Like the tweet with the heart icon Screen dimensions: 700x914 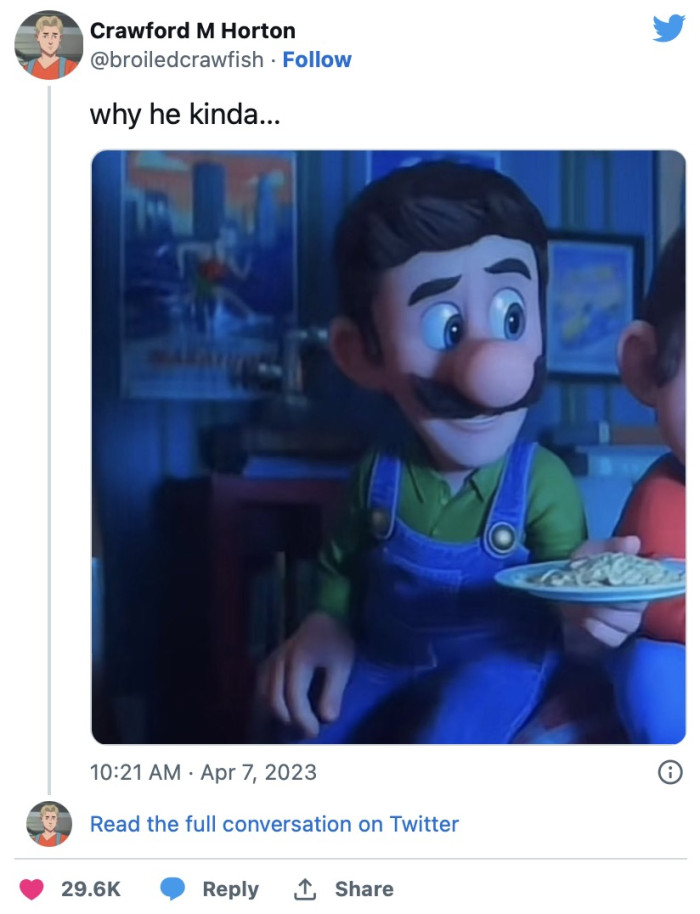(x=35, y=889)
